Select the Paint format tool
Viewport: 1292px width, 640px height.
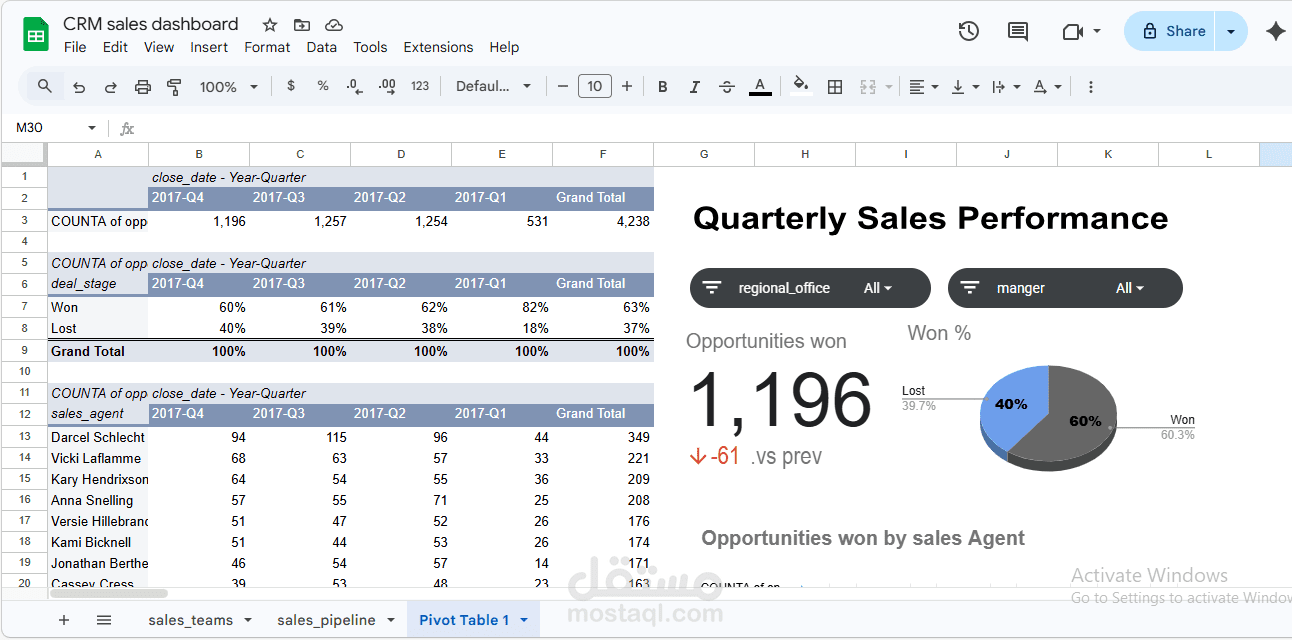coord(174,86)
